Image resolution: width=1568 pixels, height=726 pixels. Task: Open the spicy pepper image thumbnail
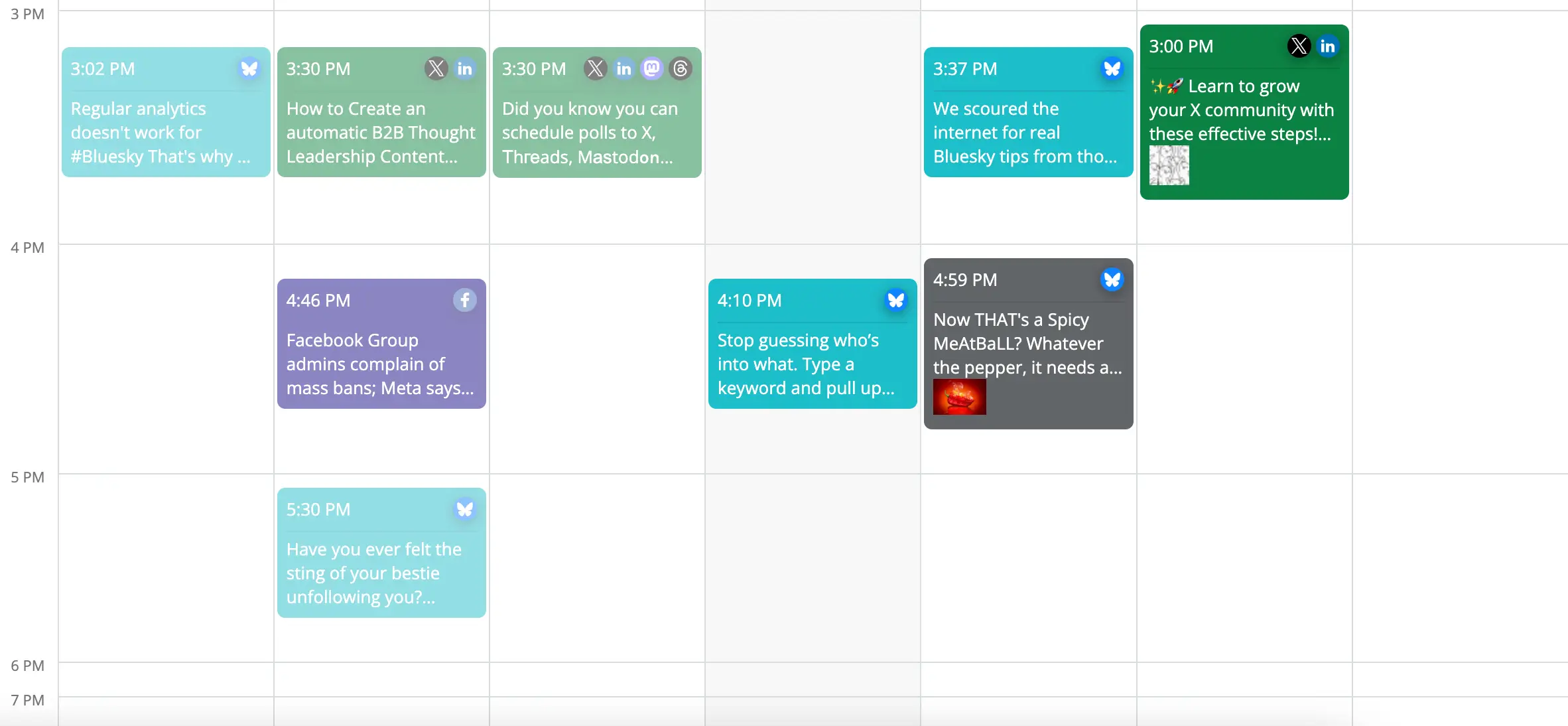pyautogui.click(x=959, y=397)
